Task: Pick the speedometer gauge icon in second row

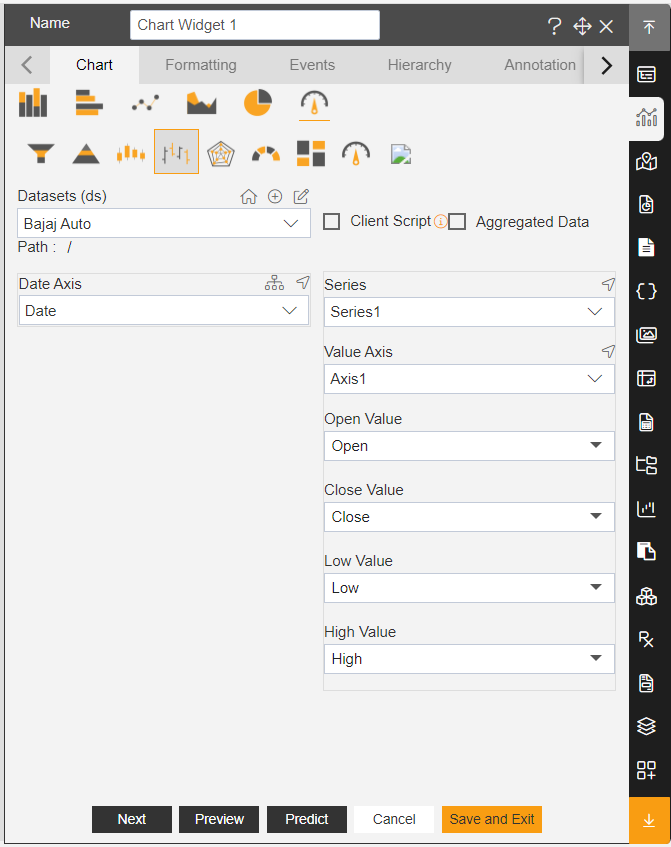Action: point(356,153)
